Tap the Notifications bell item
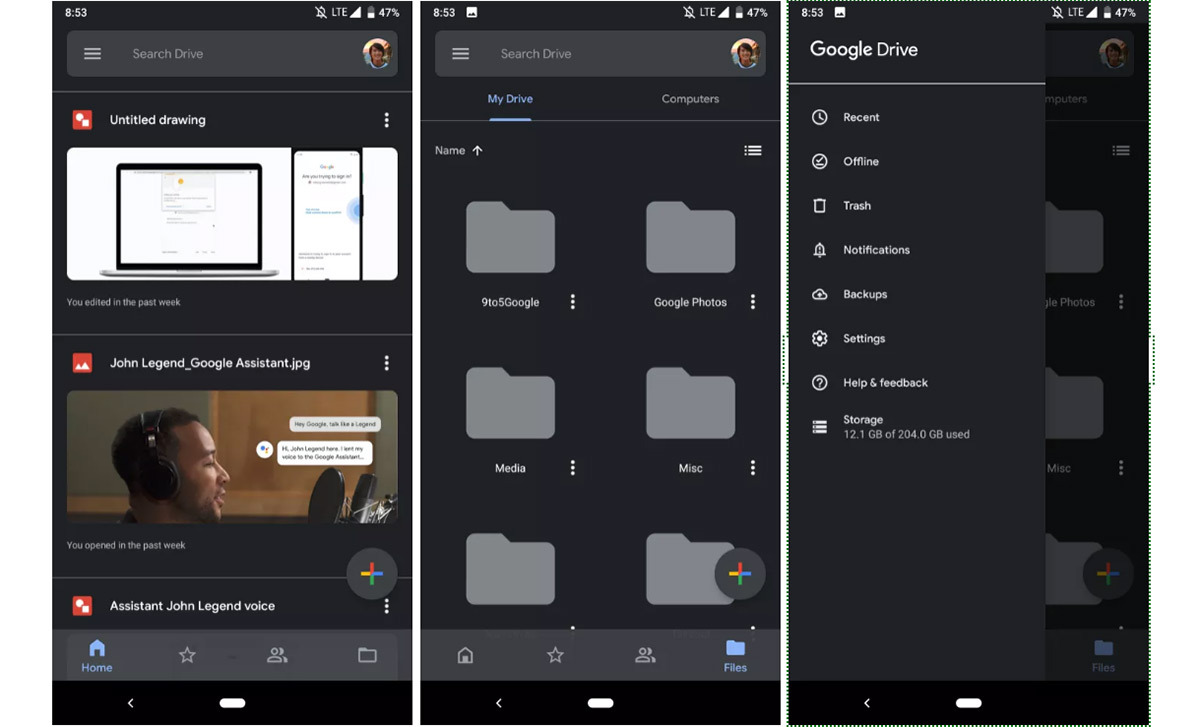 875,250
